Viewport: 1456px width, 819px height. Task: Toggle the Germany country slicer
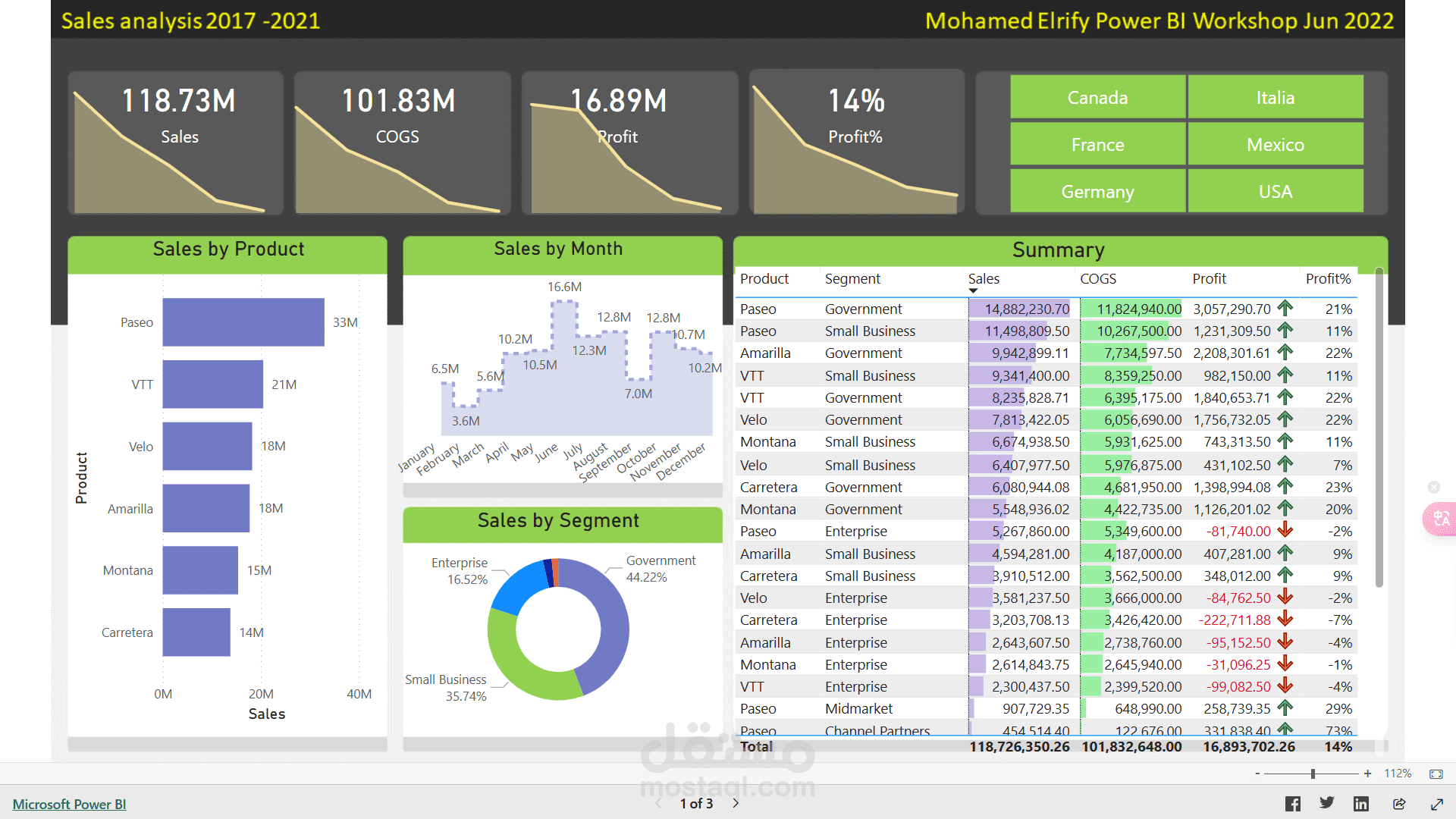[1097, 192]
